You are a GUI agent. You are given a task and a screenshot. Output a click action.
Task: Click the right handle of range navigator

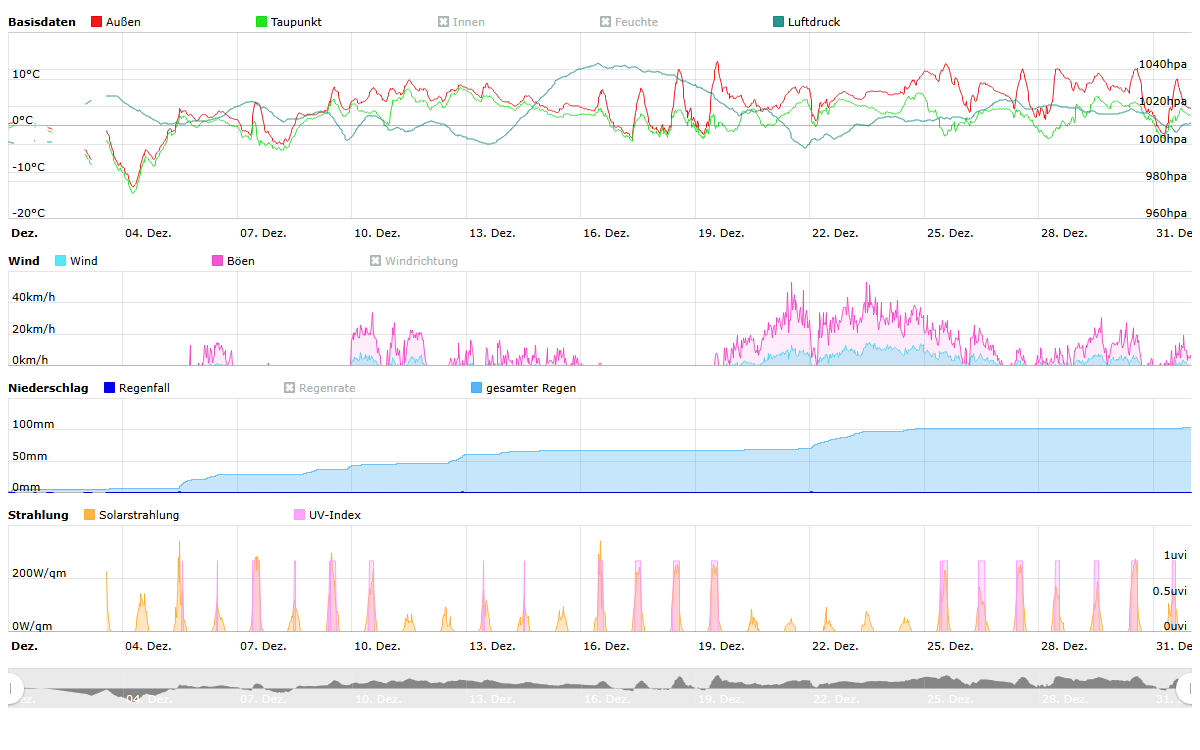(1186, 688)
